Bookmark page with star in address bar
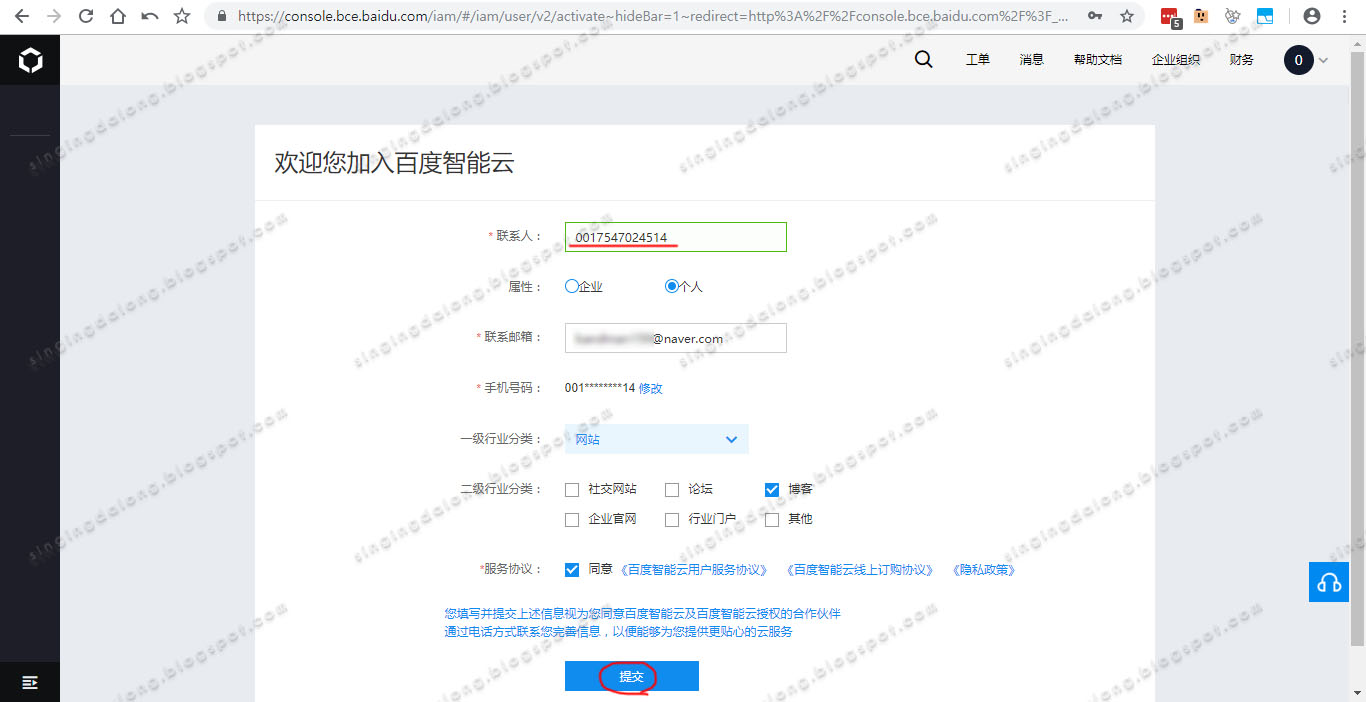The width and height of the screenshot is (1366, 702). tap(1127, 16)
